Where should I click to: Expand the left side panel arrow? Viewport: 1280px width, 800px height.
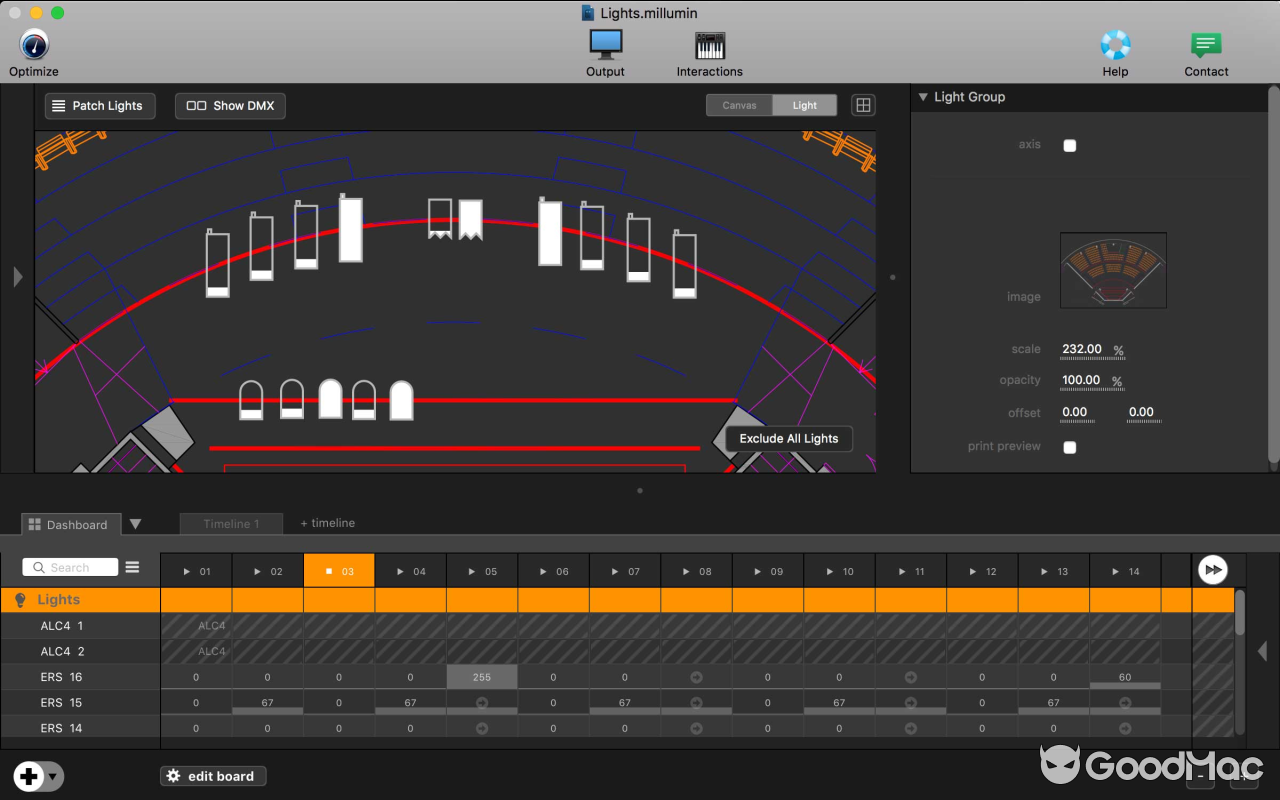click(17, 277)
